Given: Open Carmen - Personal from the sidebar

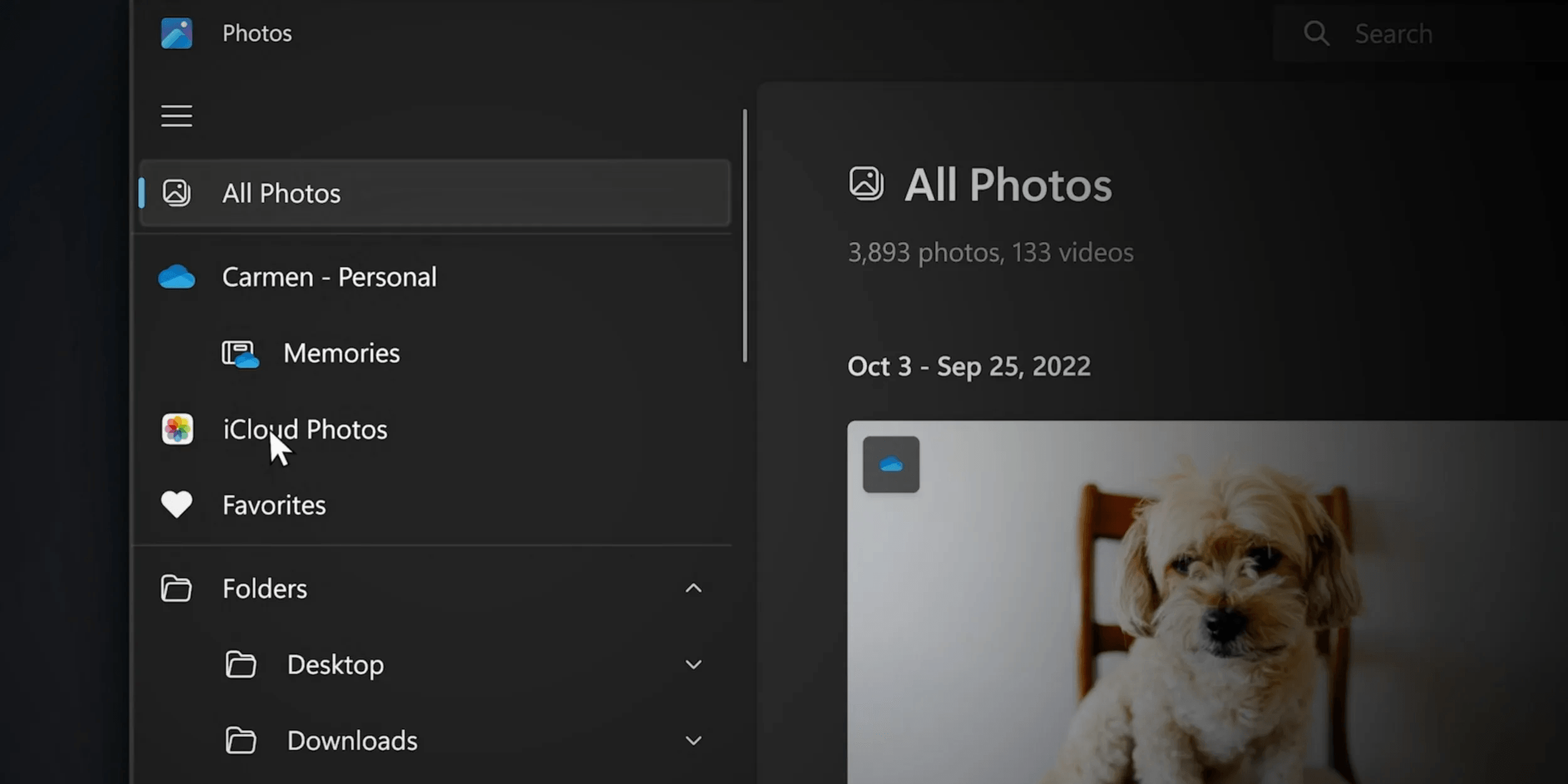Looking at the screenshot, I should (329, 277).
